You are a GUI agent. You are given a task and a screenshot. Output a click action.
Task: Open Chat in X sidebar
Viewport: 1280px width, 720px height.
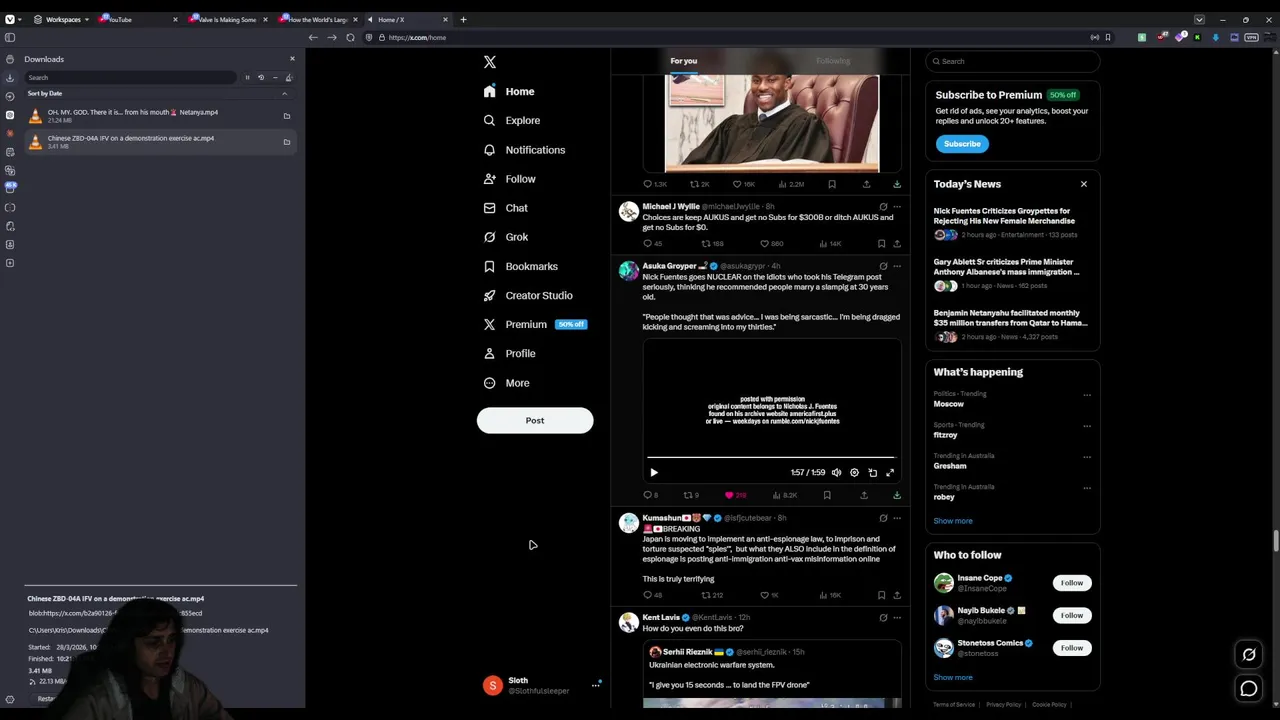coord(506,208)
